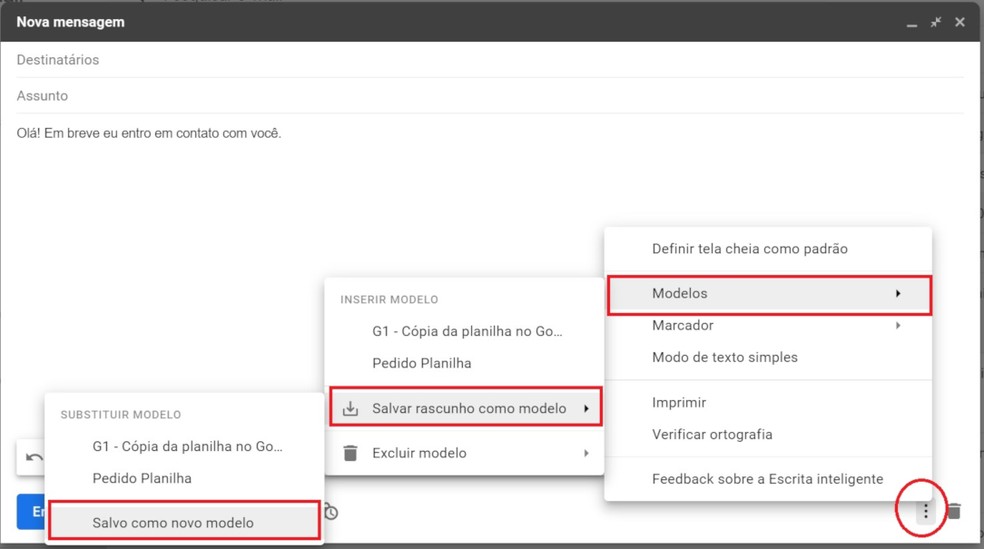Open the three-dot more options button

coord(926,512)
